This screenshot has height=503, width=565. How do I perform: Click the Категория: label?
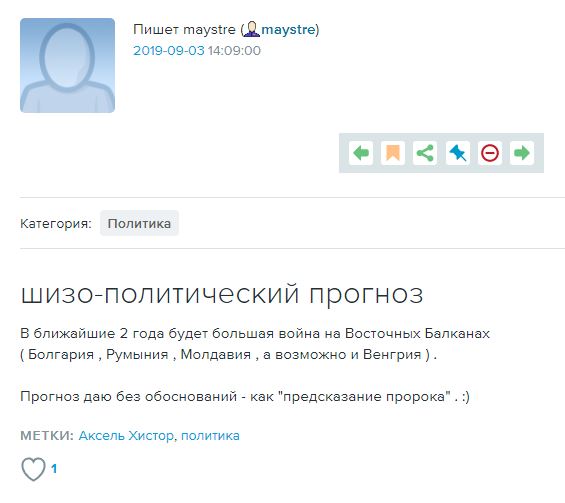[56, 224]
